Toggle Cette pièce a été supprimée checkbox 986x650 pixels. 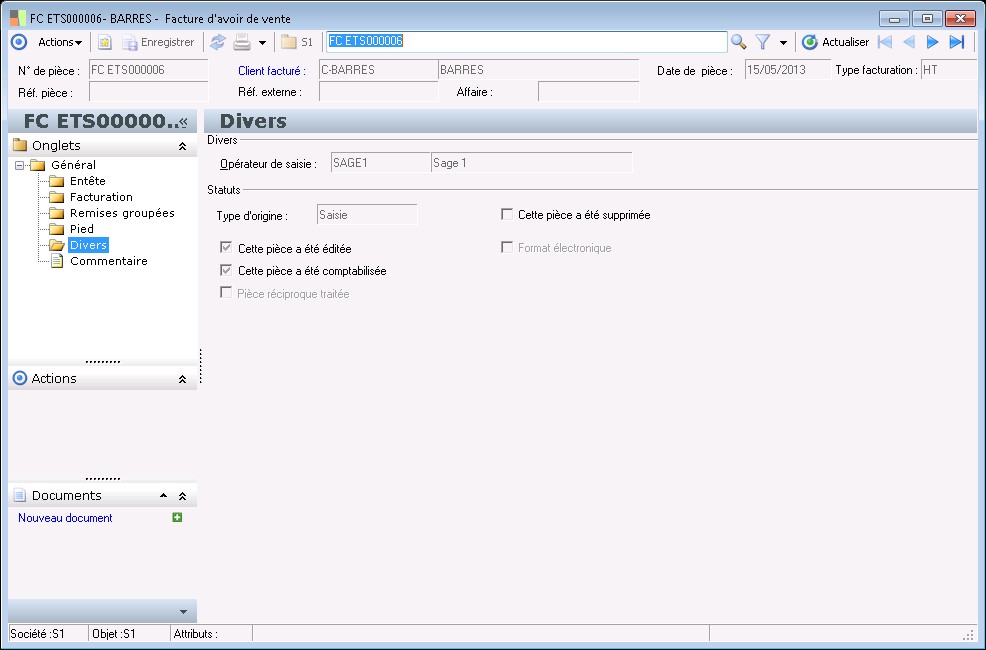507,214
